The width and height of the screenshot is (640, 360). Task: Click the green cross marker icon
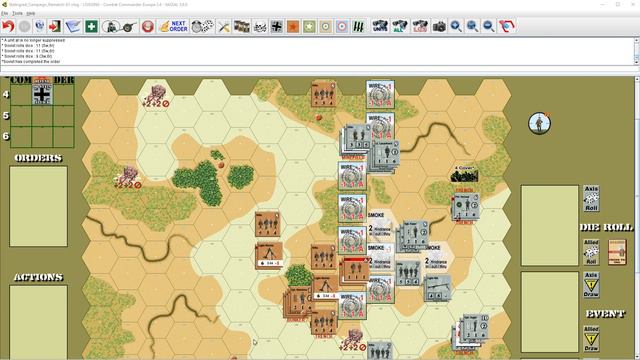pyautogui.click(x=91, y=27)
